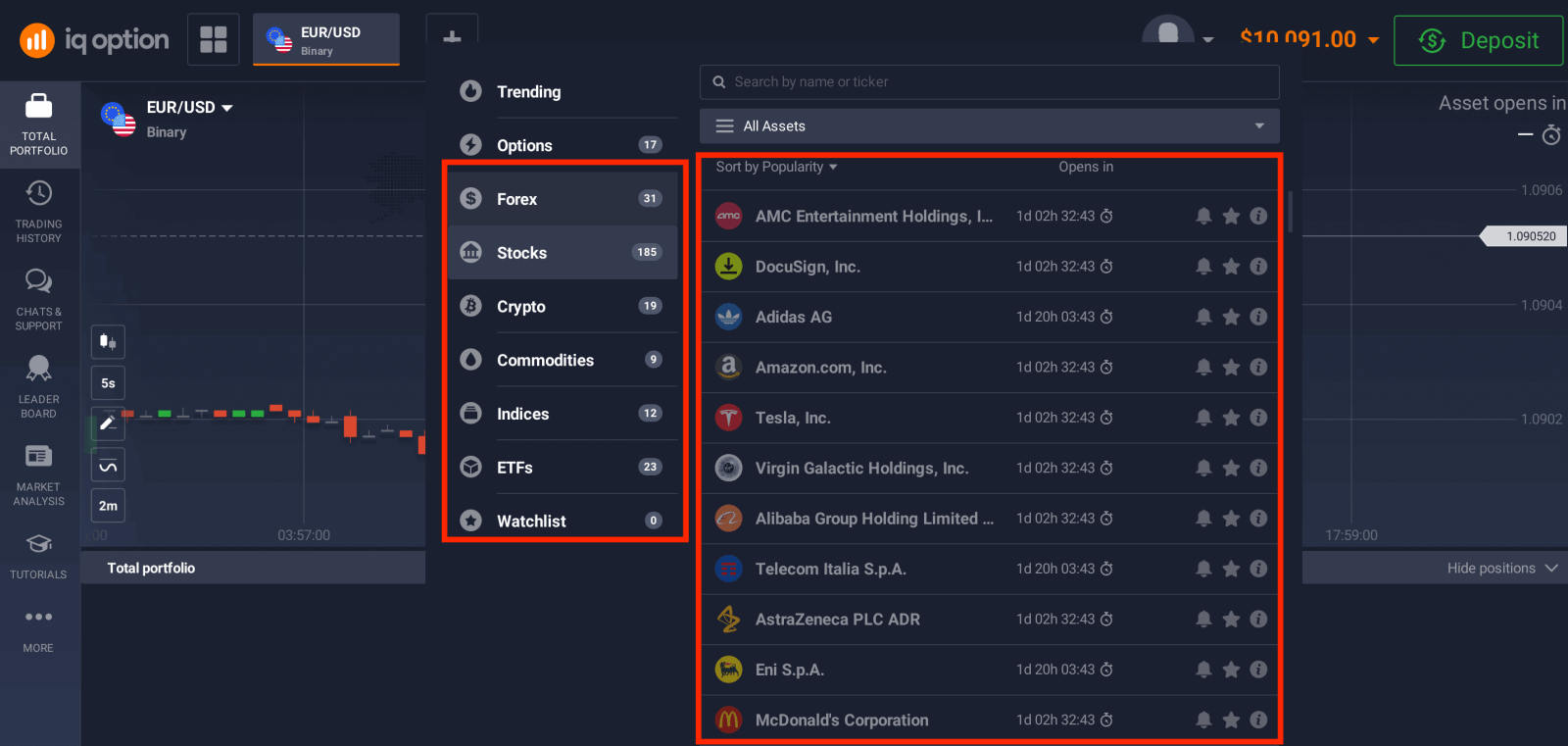
Task: Show info for AMC Entertainment Holdings
Action: pos(1258,216)
